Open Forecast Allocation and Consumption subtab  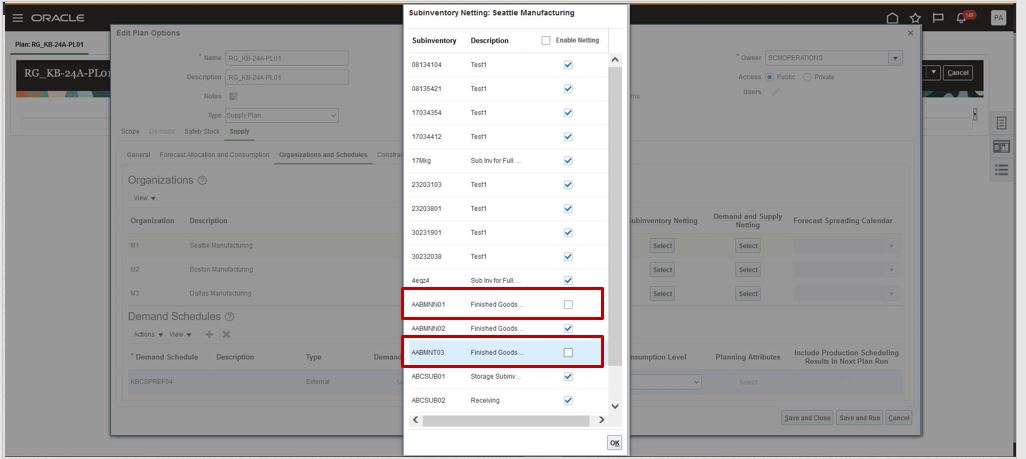click(214, 155)
